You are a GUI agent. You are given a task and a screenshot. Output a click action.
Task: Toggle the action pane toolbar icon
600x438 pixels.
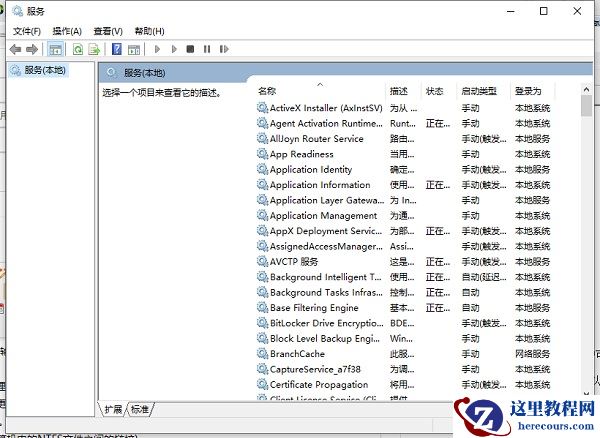point(134,49)
